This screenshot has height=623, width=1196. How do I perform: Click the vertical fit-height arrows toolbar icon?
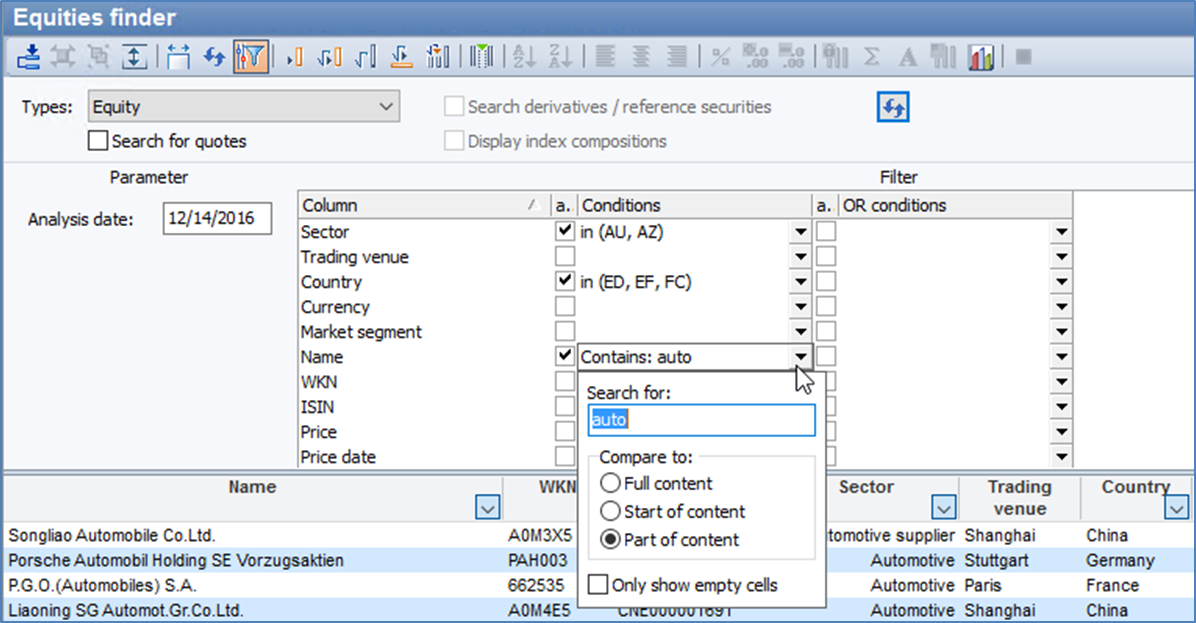click(x=133, y=58)
